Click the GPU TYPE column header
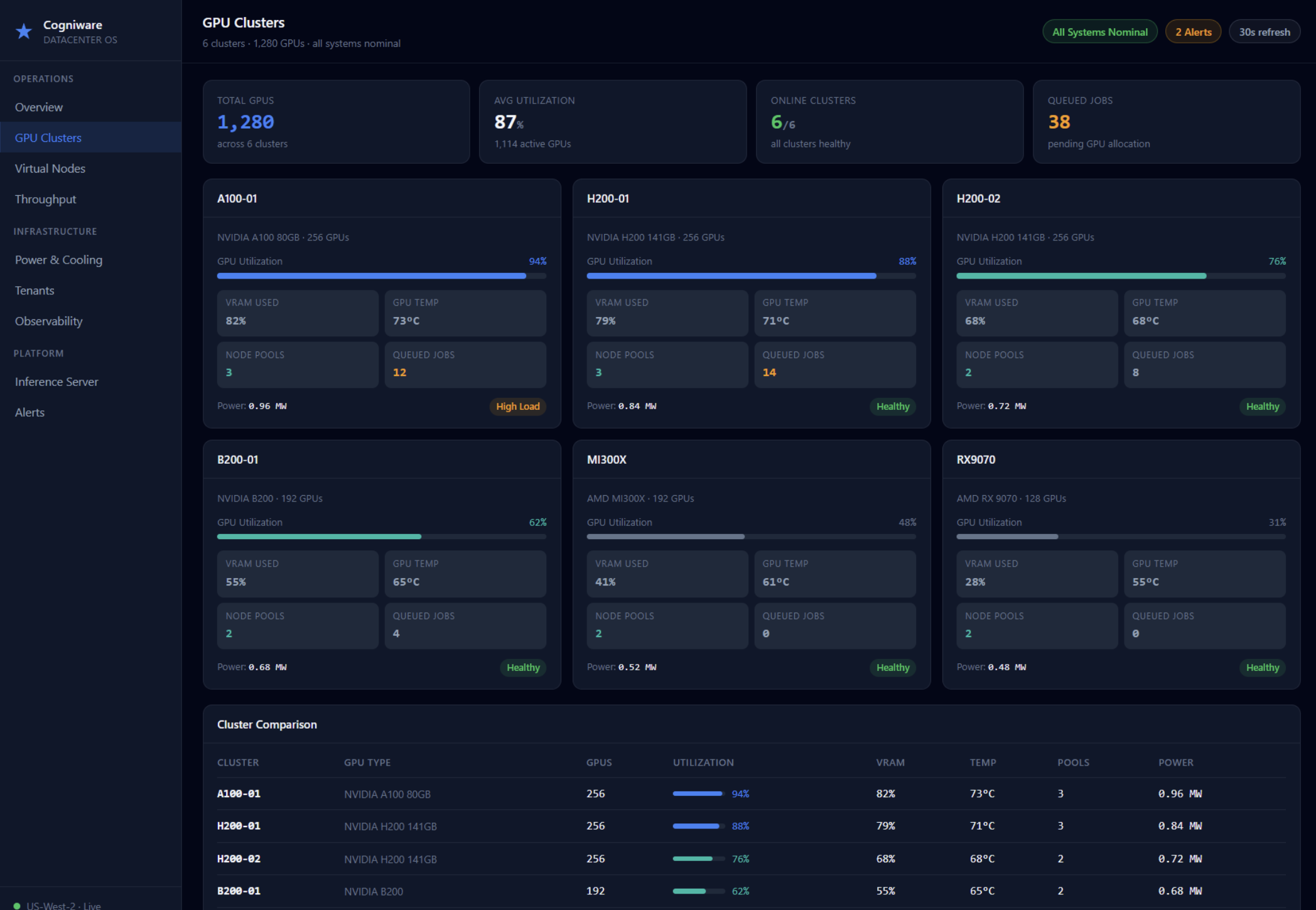1316x910 pixels. tap(367, 763)
